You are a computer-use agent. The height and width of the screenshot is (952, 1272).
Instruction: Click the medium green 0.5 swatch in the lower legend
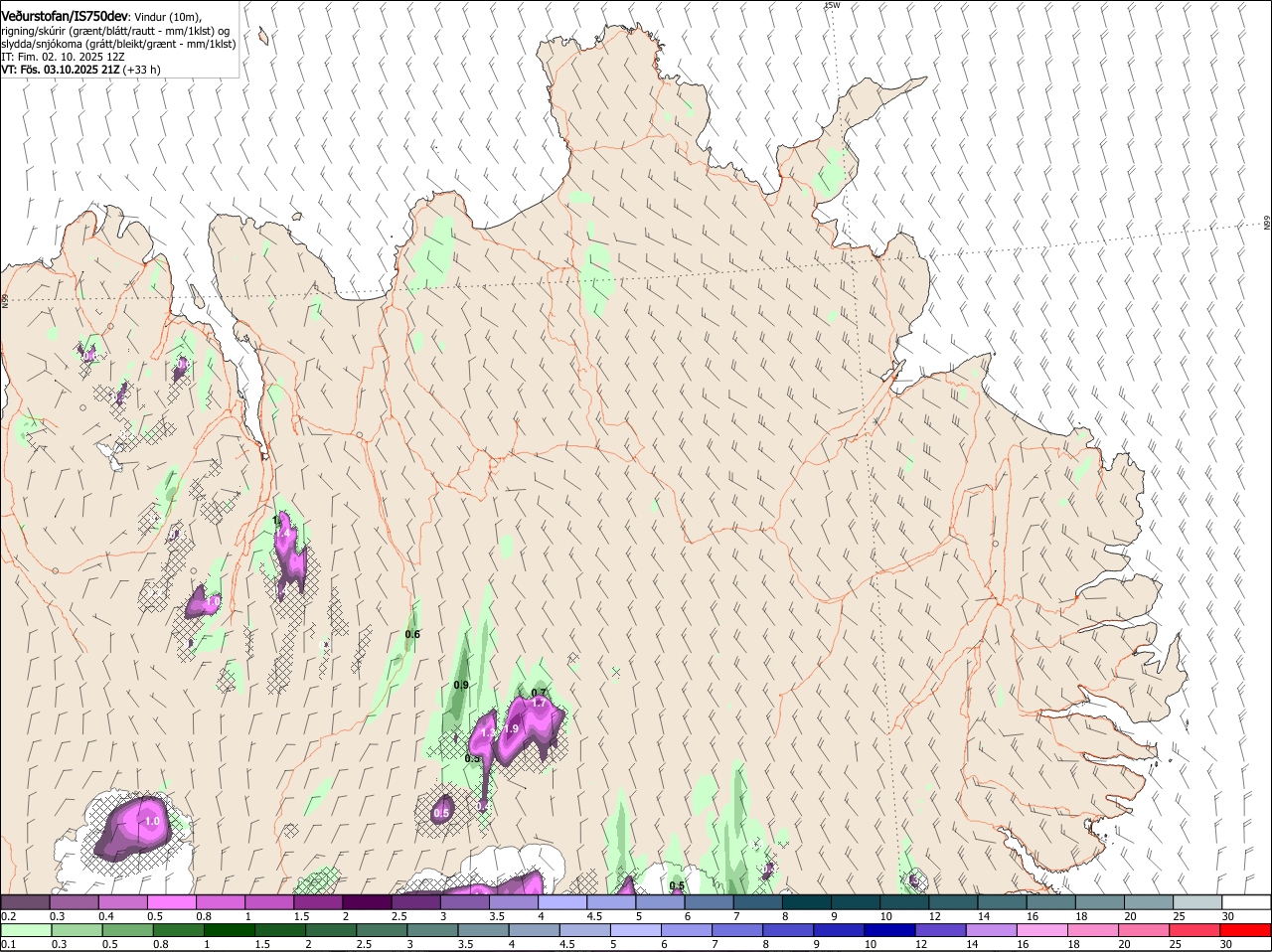tap(127, 930)
